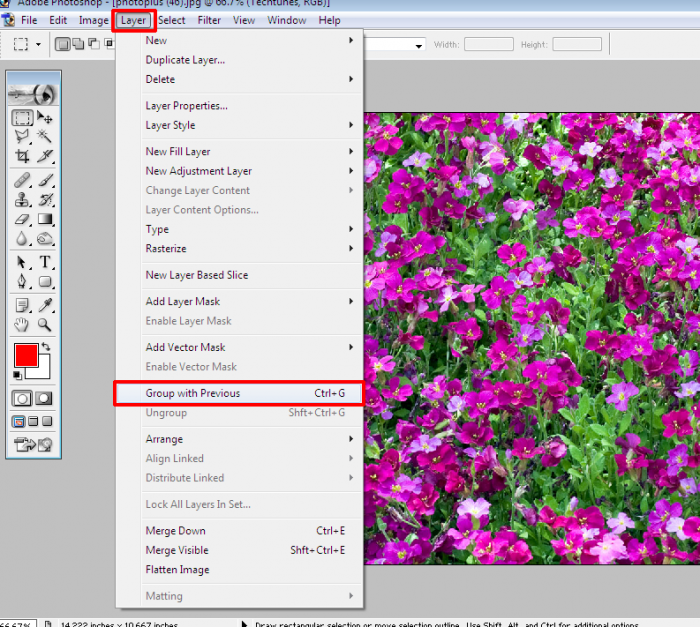
Task: Pick the Eraser tool
Action: (22, 219)
